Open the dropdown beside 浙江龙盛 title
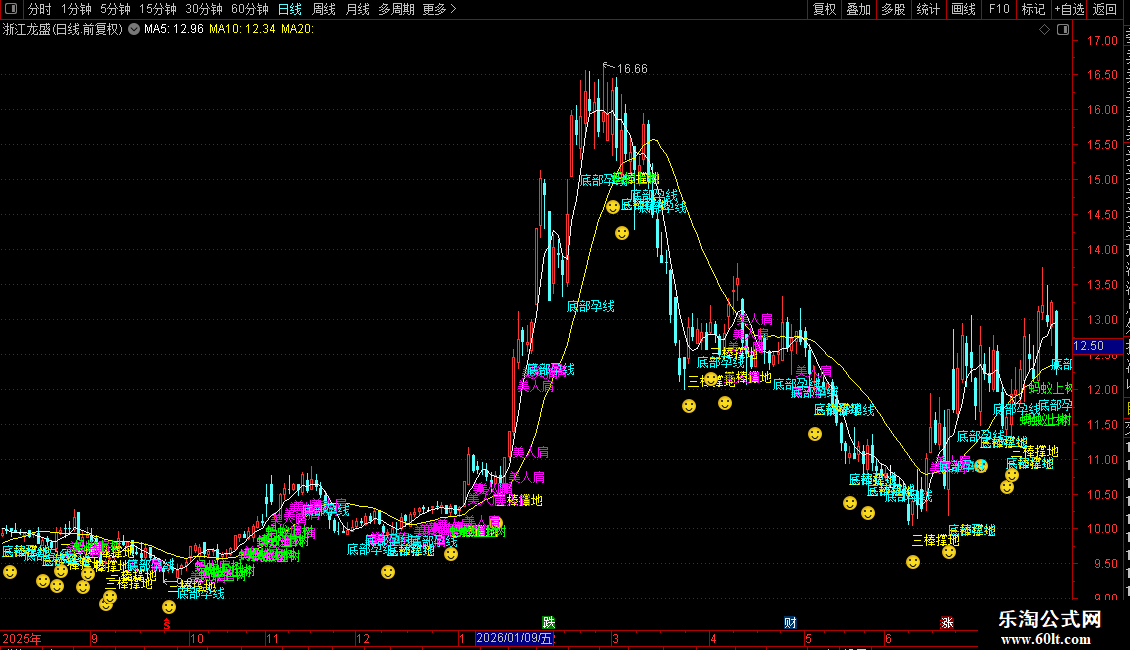1130x650 pixels. [134, 29]
